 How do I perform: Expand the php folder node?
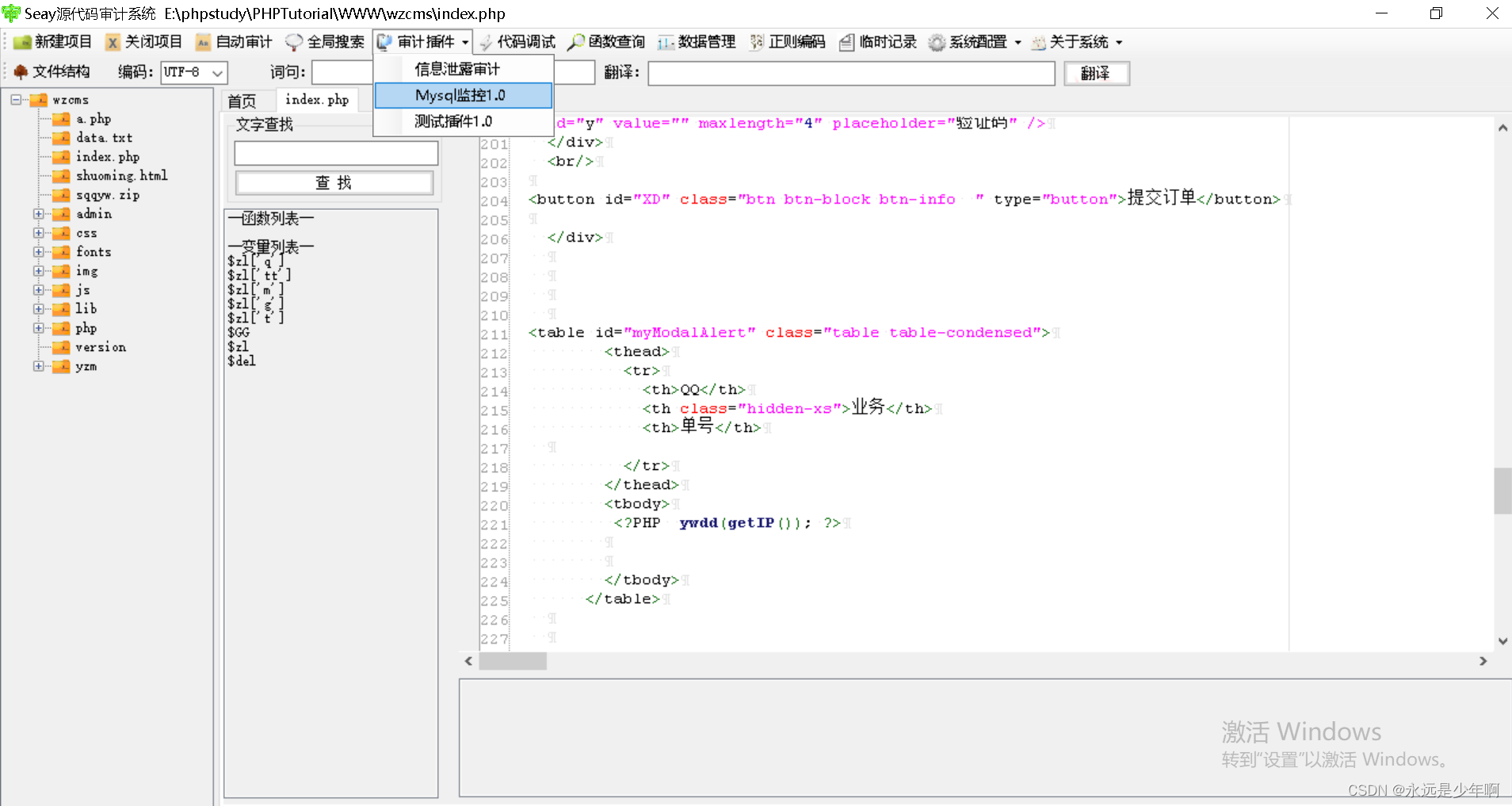coord(38,328)
